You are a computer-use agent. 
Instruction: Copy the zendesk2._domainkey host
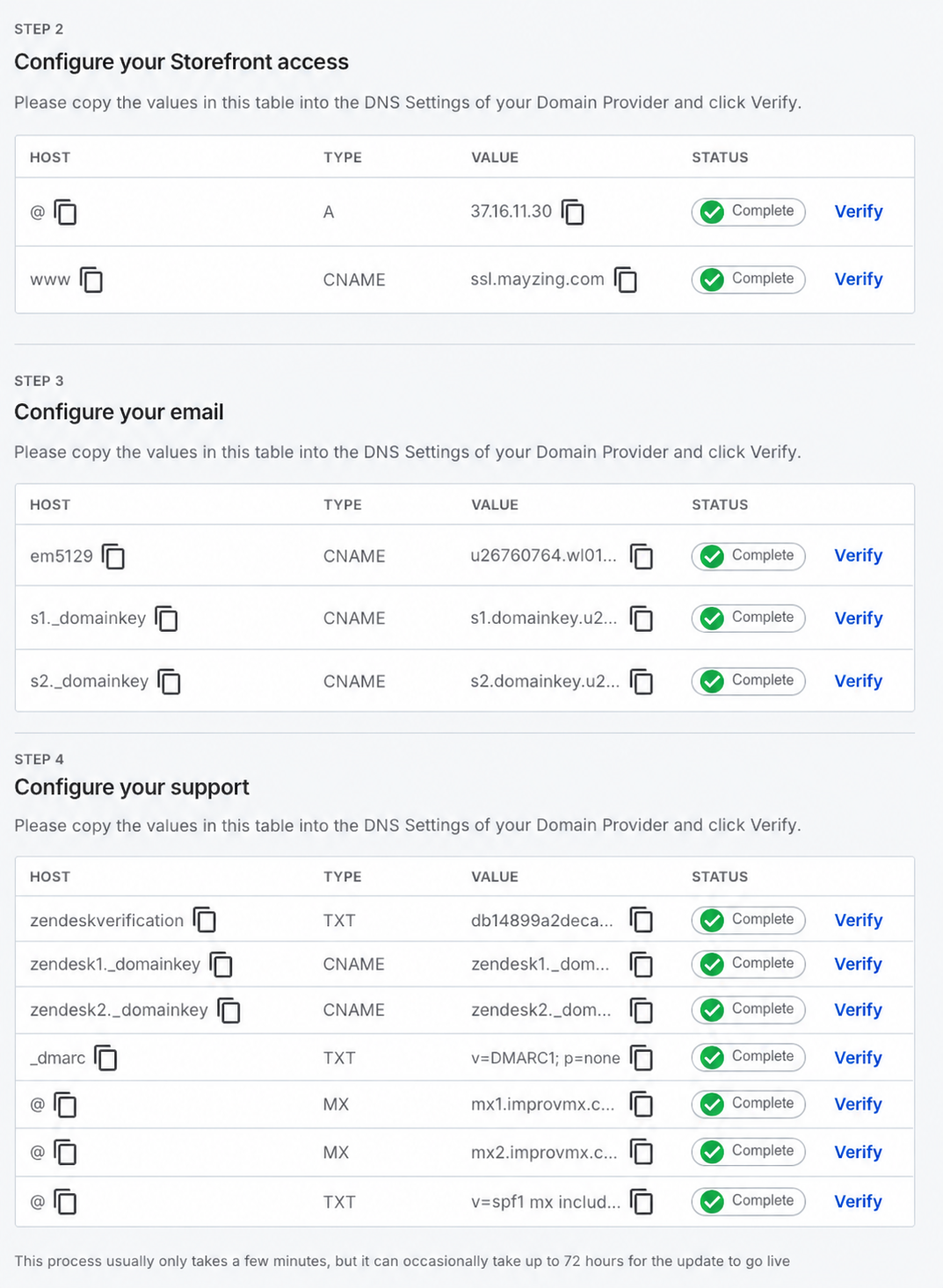tap(228, 1010)
